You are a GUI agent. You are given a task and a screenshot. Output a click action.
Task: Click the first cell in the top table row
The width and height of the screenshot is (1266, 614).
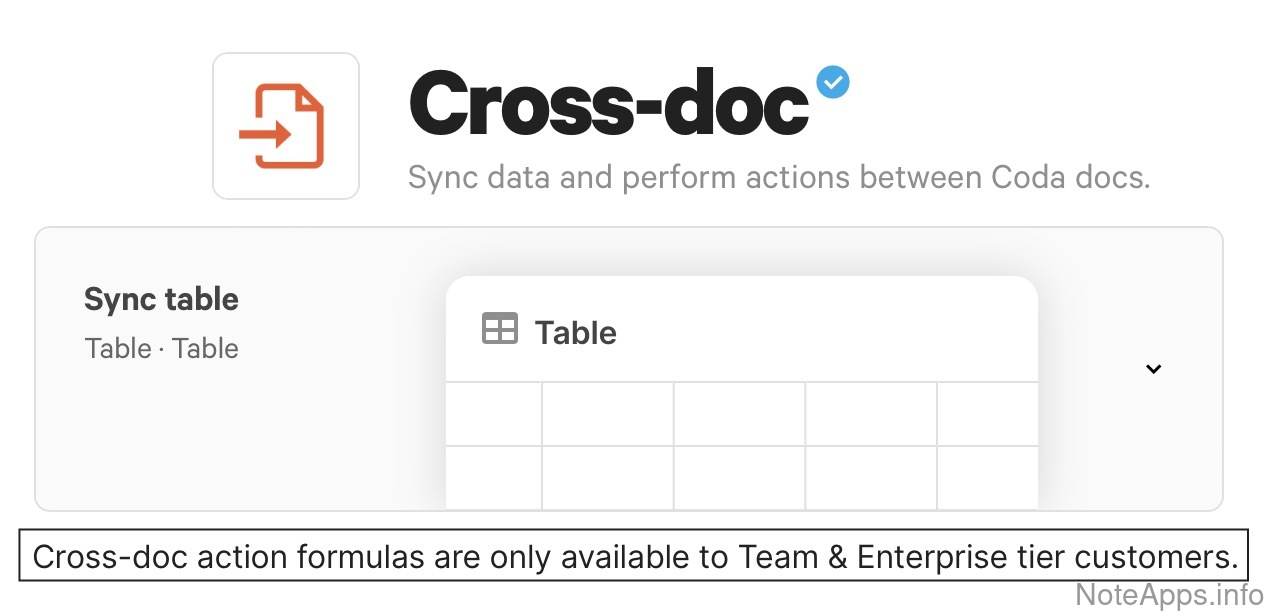coord(494,414)
